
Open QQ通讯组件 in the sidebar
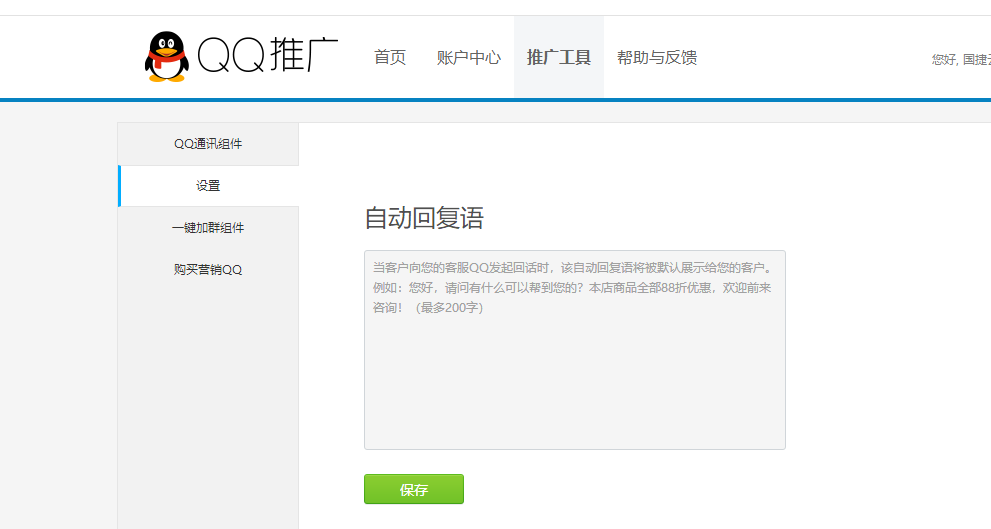click(x=208, y=144)
